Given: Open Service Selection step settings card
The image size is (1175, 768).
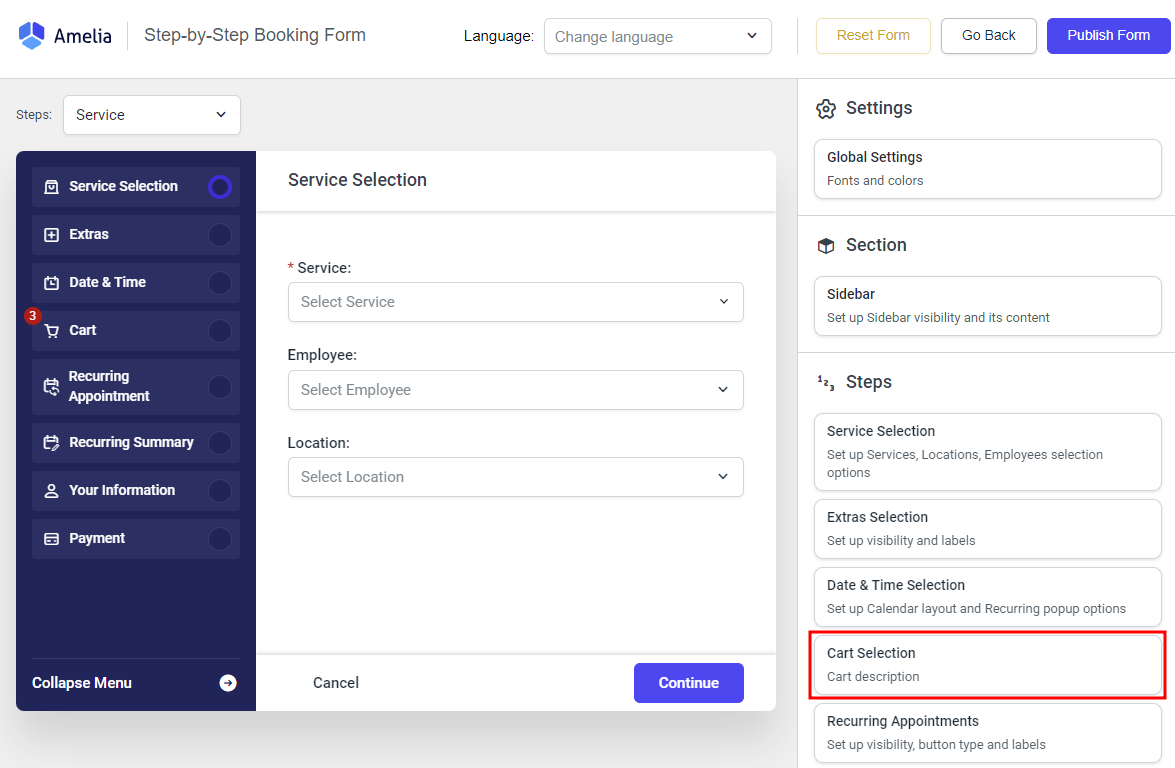Looking at the screenshot, I should tap(988, 452).
